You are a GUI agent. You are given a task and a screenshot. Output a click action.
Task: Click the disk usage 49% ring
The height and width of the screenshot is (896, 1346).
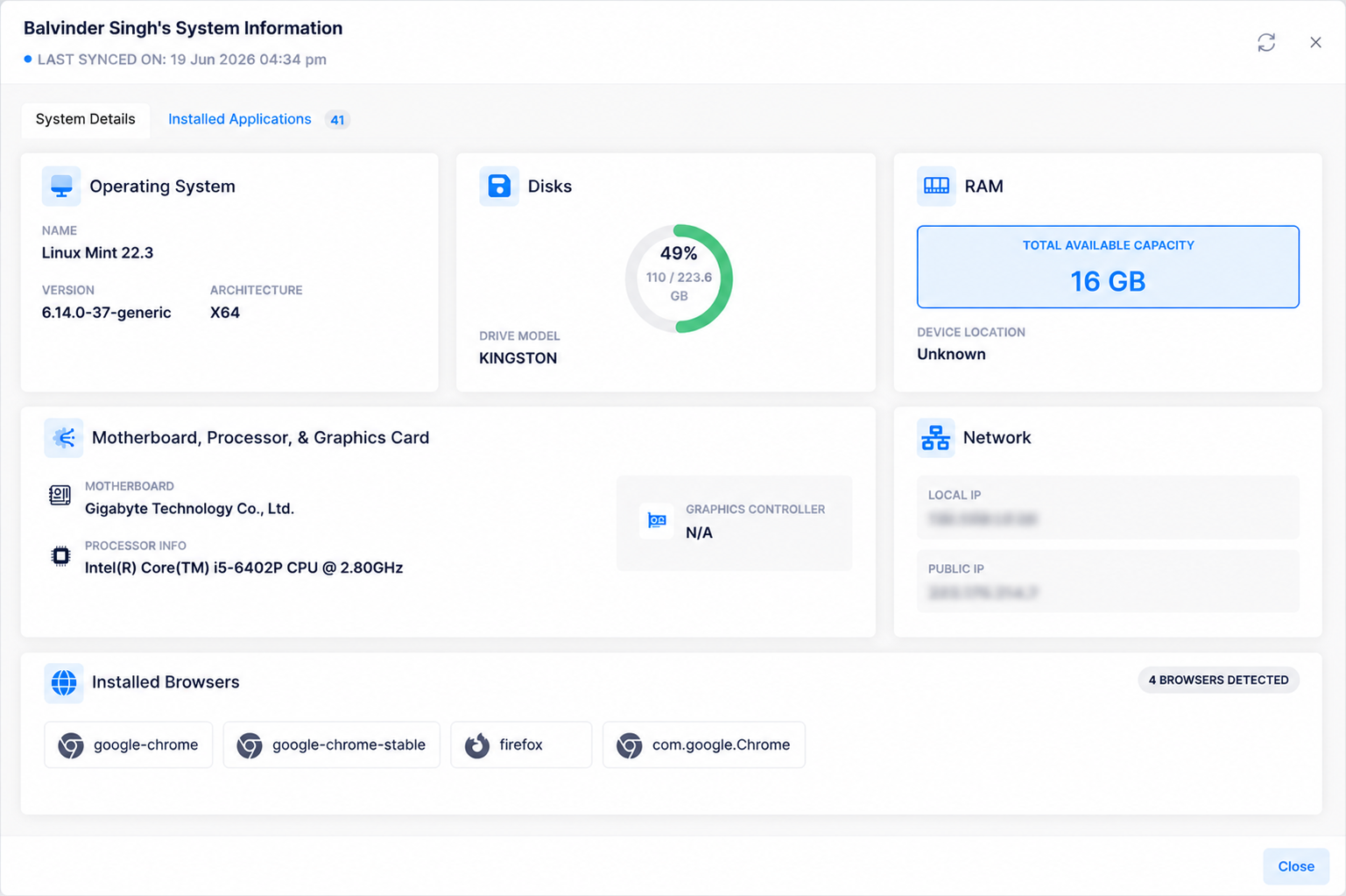point(679,279)
